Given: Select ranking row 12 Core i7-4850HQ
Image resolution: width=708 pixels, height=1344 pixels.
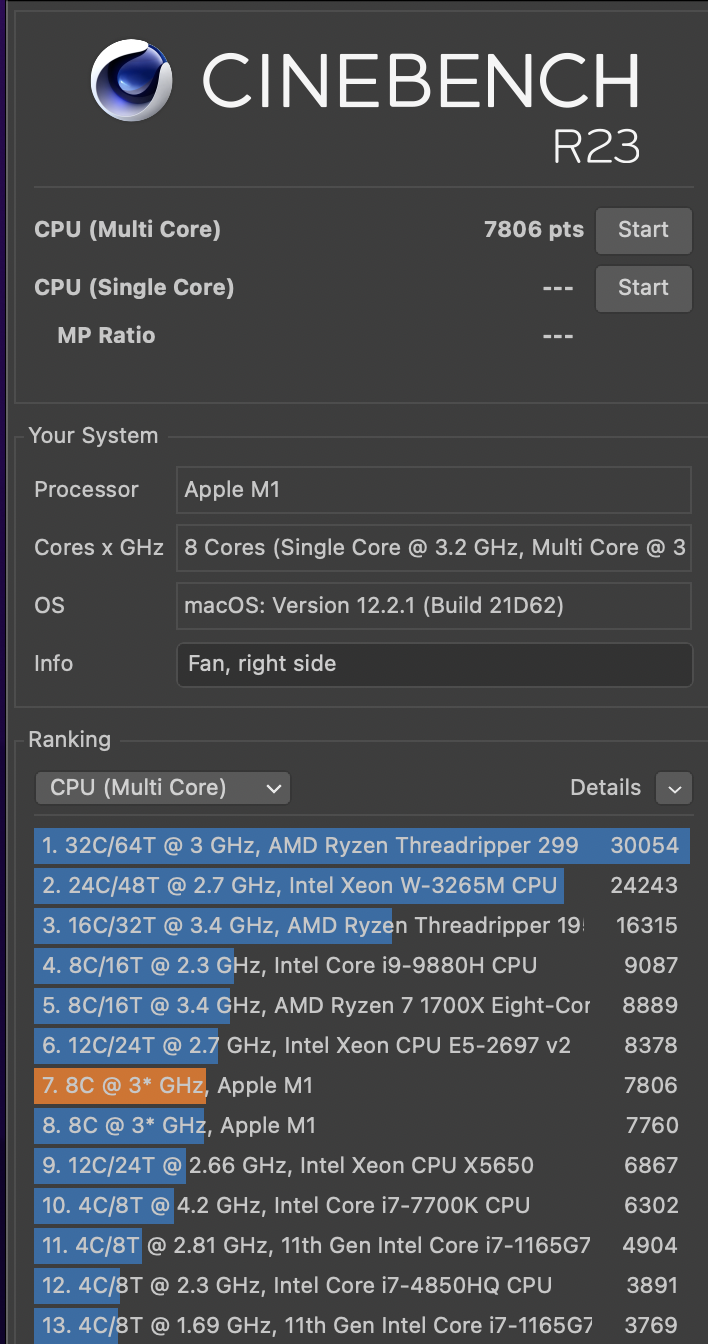Looking at the screenshot, I should click(362, 1286).
